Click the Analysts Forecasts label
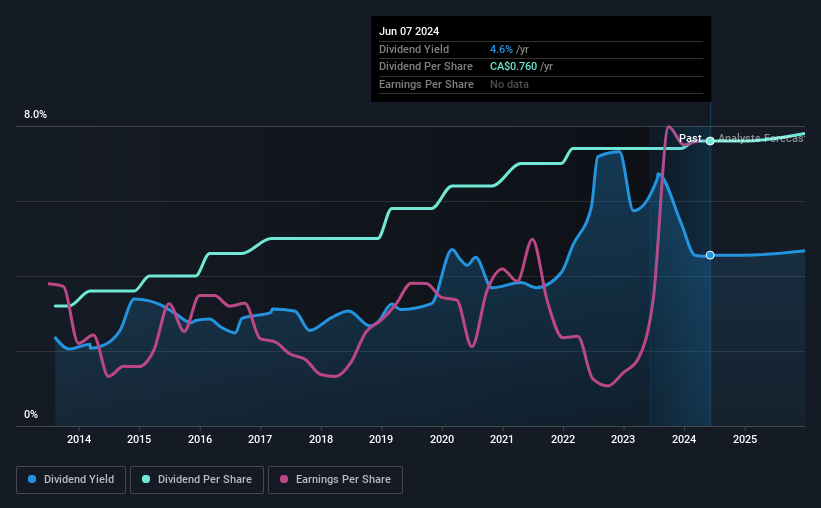 (761, 138)
